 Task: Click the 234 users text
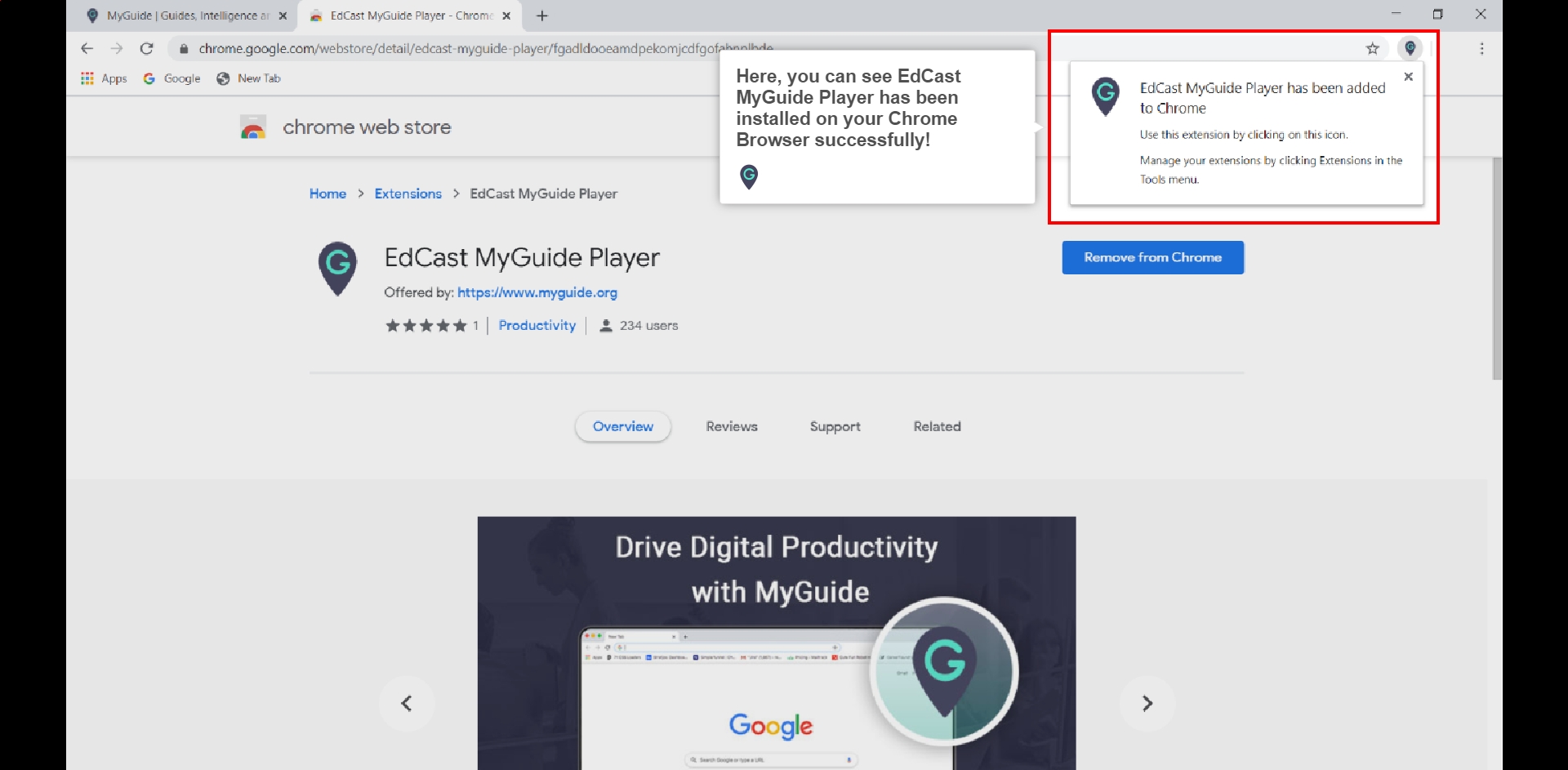coord(648,325)
